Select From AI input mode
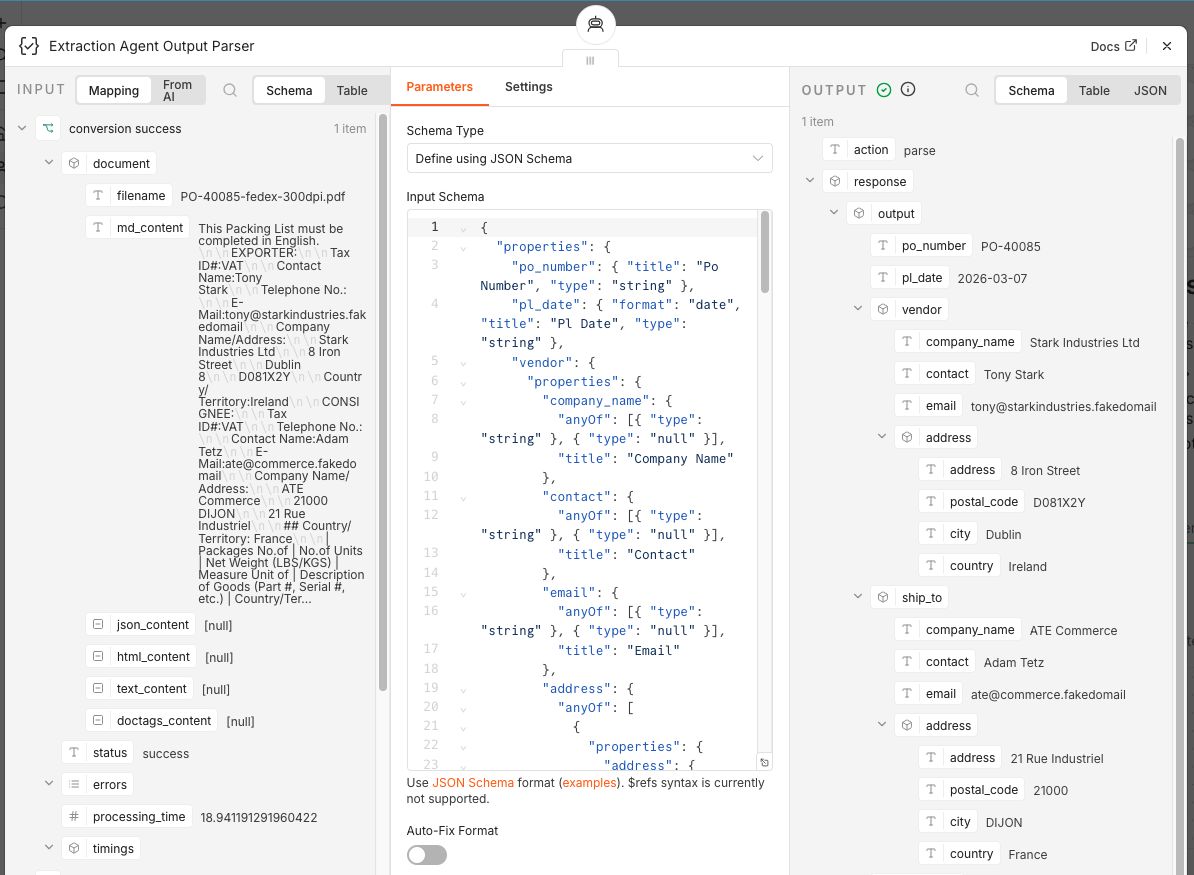 click(x=177, y=91)
